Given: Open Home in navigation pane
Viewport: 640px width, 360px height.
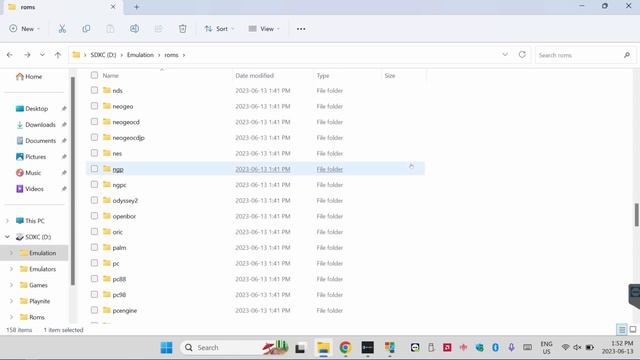Looking at the screenshot, I should click(x=29, y=76).
